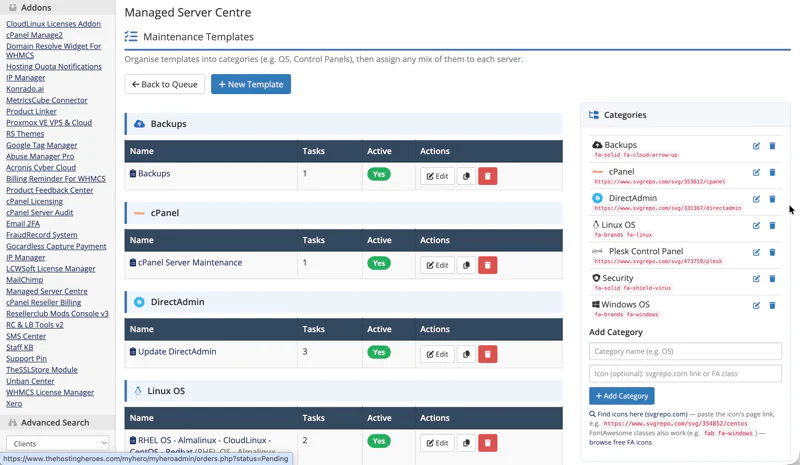The height and width of the screenshot is (465, 800).
Task: Open WHMCS License Manager addon
Action: (x=50, y=392)
